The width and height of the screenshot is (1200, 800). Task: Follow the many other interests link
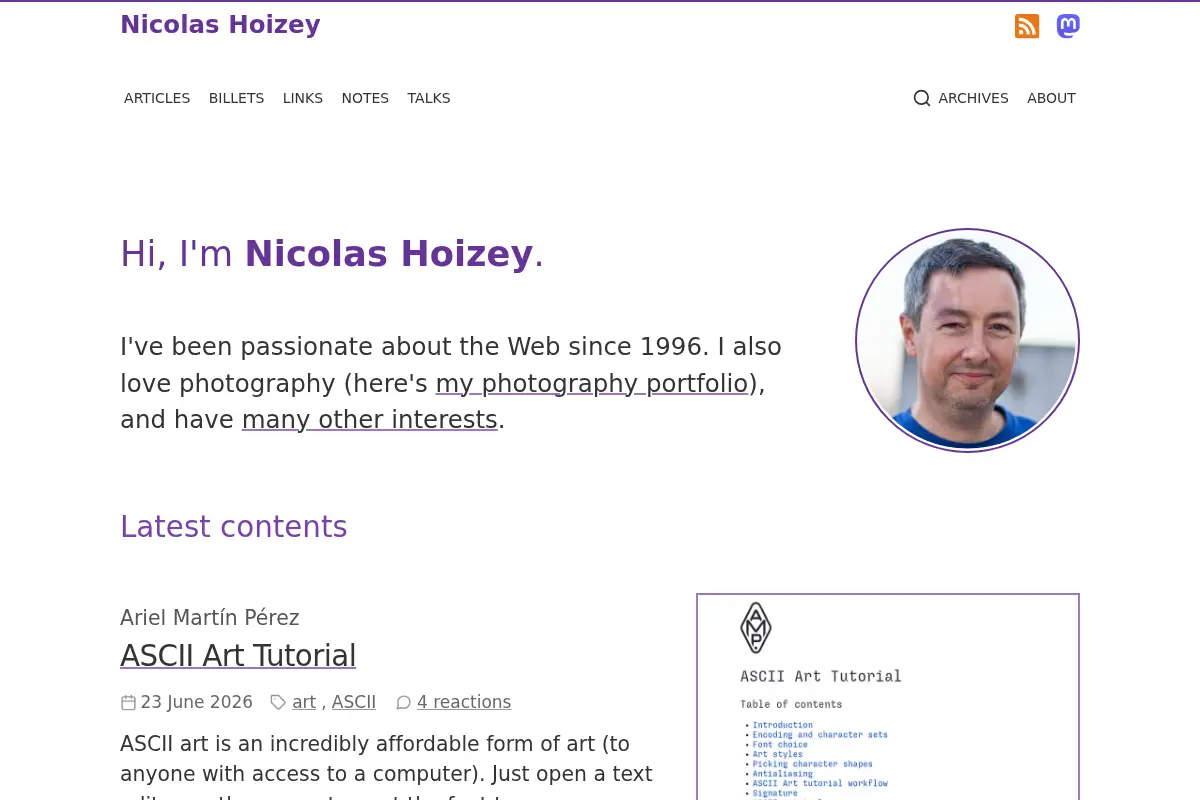tap(370, 420)
